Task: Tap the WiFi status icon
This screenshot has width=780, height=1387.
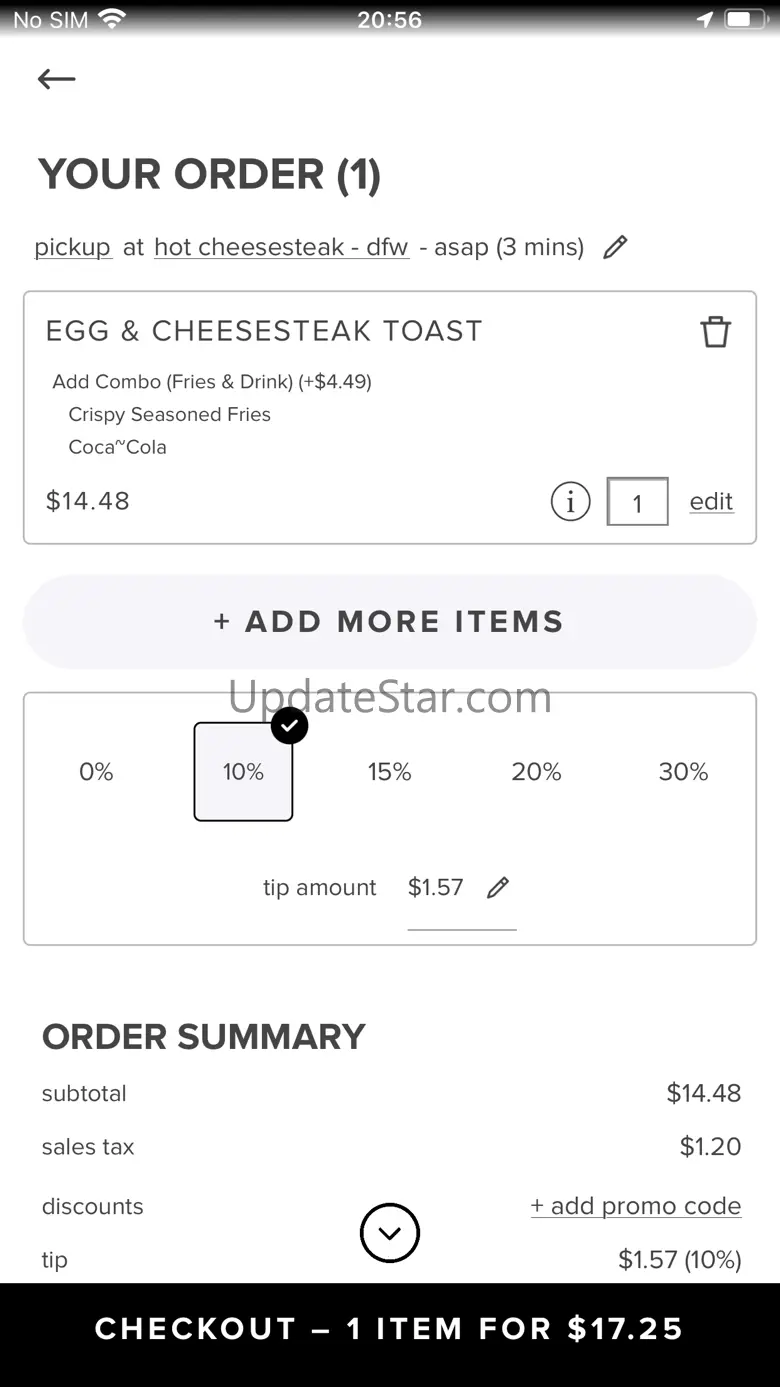Action: point(112,19)
